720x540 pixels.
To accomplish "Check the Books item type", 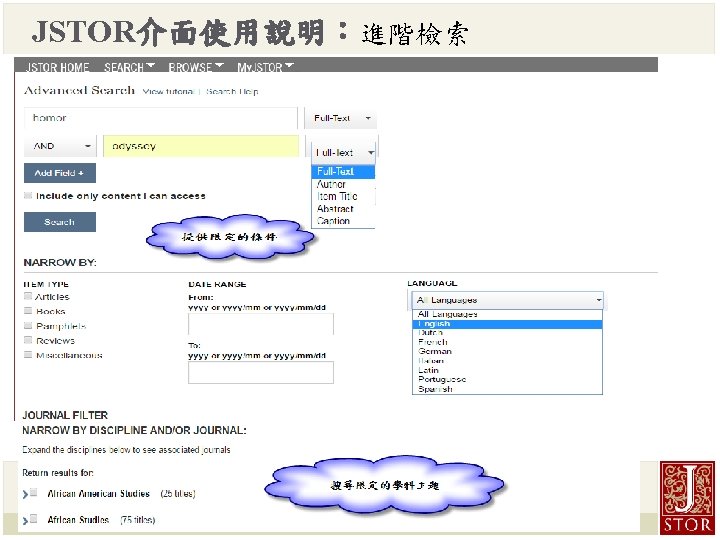I will tap(28, 311).
